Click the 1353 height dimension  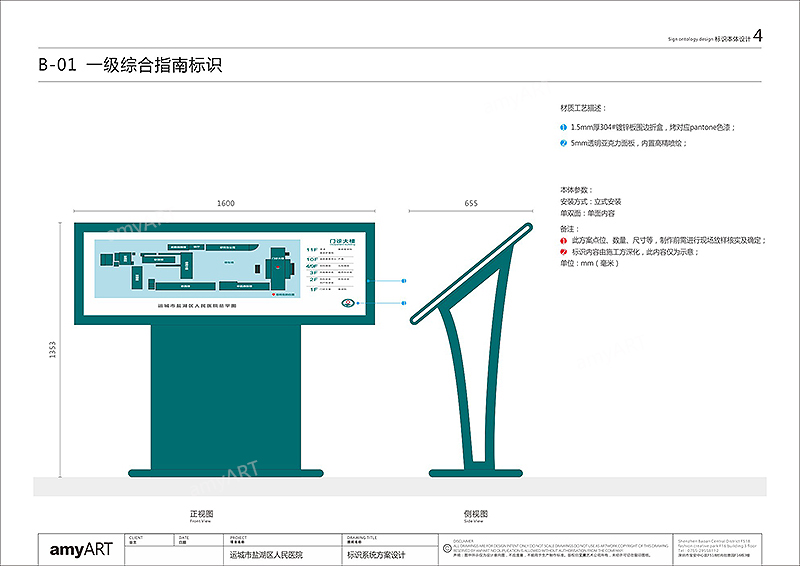click(x=52, y=350)
